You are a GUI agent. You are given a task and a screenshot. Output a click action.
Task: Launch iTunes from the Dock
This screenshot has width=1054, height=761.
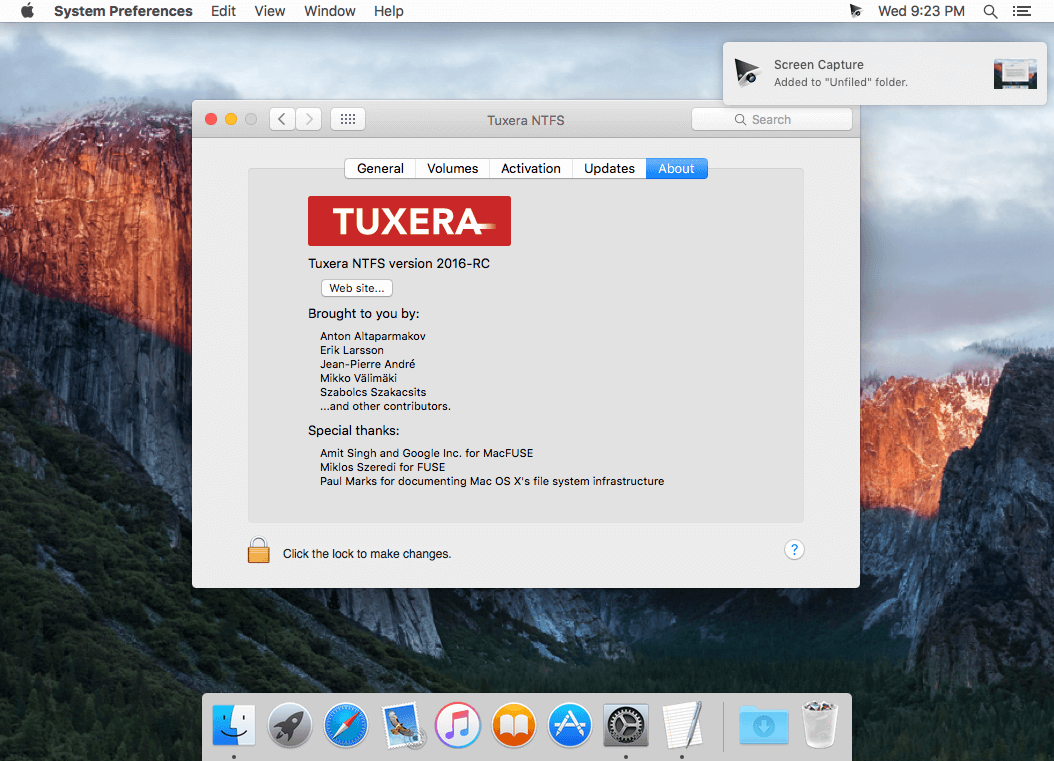point(458,725)
